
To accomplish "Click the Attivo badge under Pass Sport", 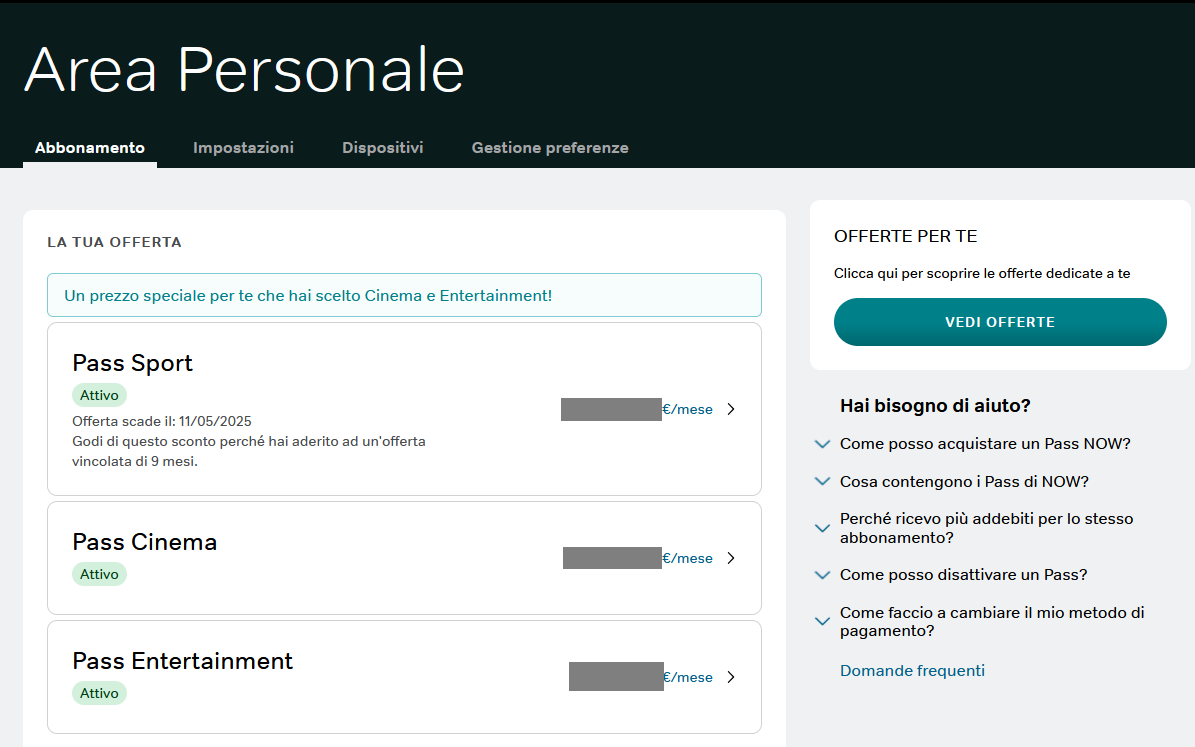I will (x=99, y=395).
